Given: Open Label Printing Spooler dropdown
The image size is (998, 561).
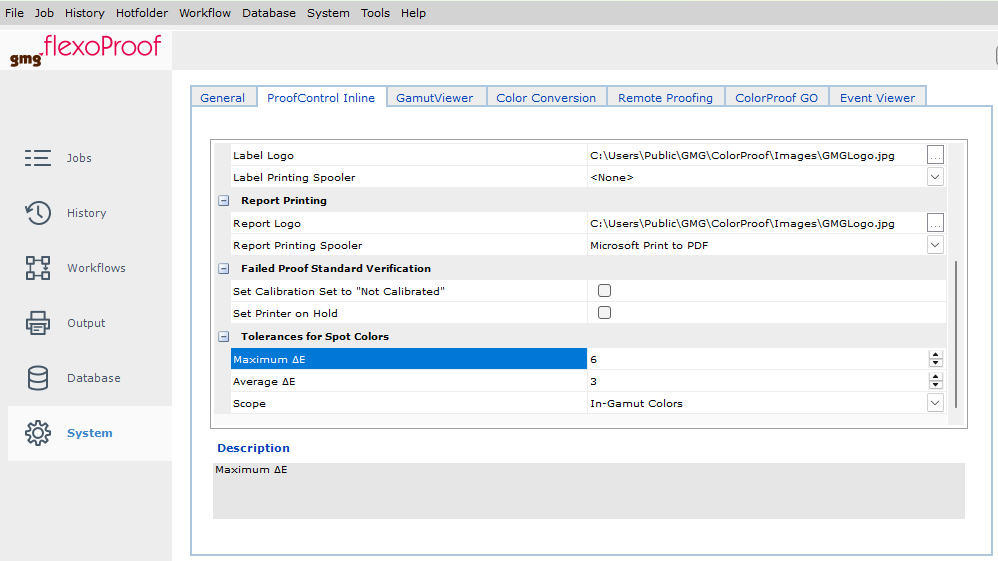Looking at the screenshot, I should 935,177.
